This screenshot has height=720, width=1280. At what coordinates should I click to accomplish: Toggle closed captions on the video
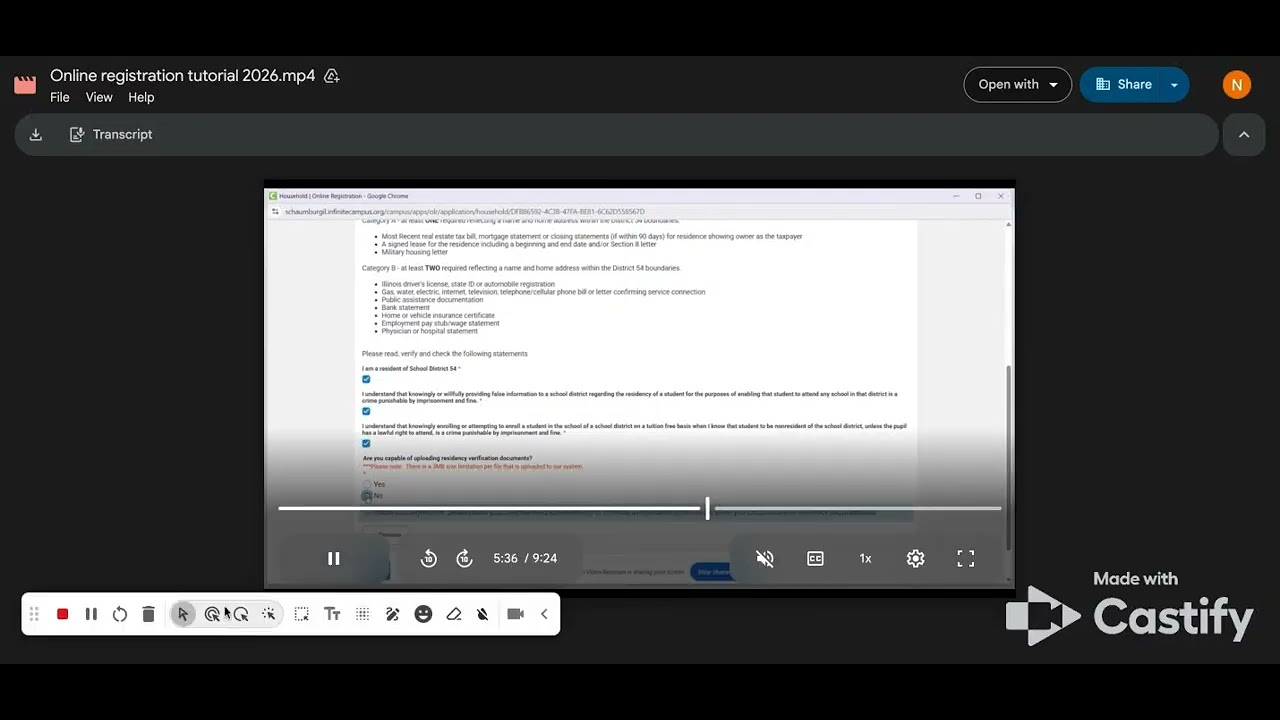815,559
